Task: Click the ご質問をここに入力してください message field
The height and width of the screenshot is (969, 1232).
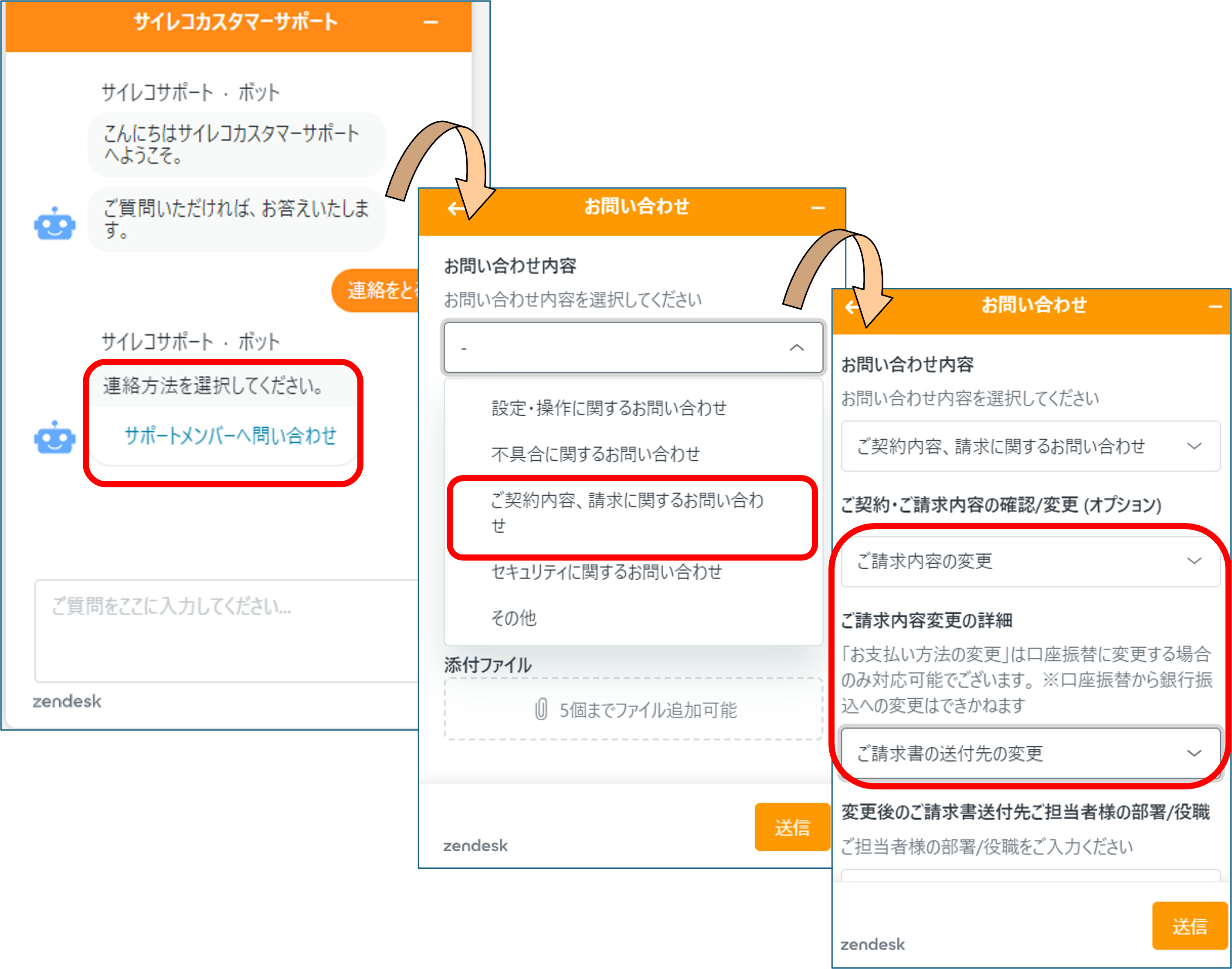Action: point(227,630)
